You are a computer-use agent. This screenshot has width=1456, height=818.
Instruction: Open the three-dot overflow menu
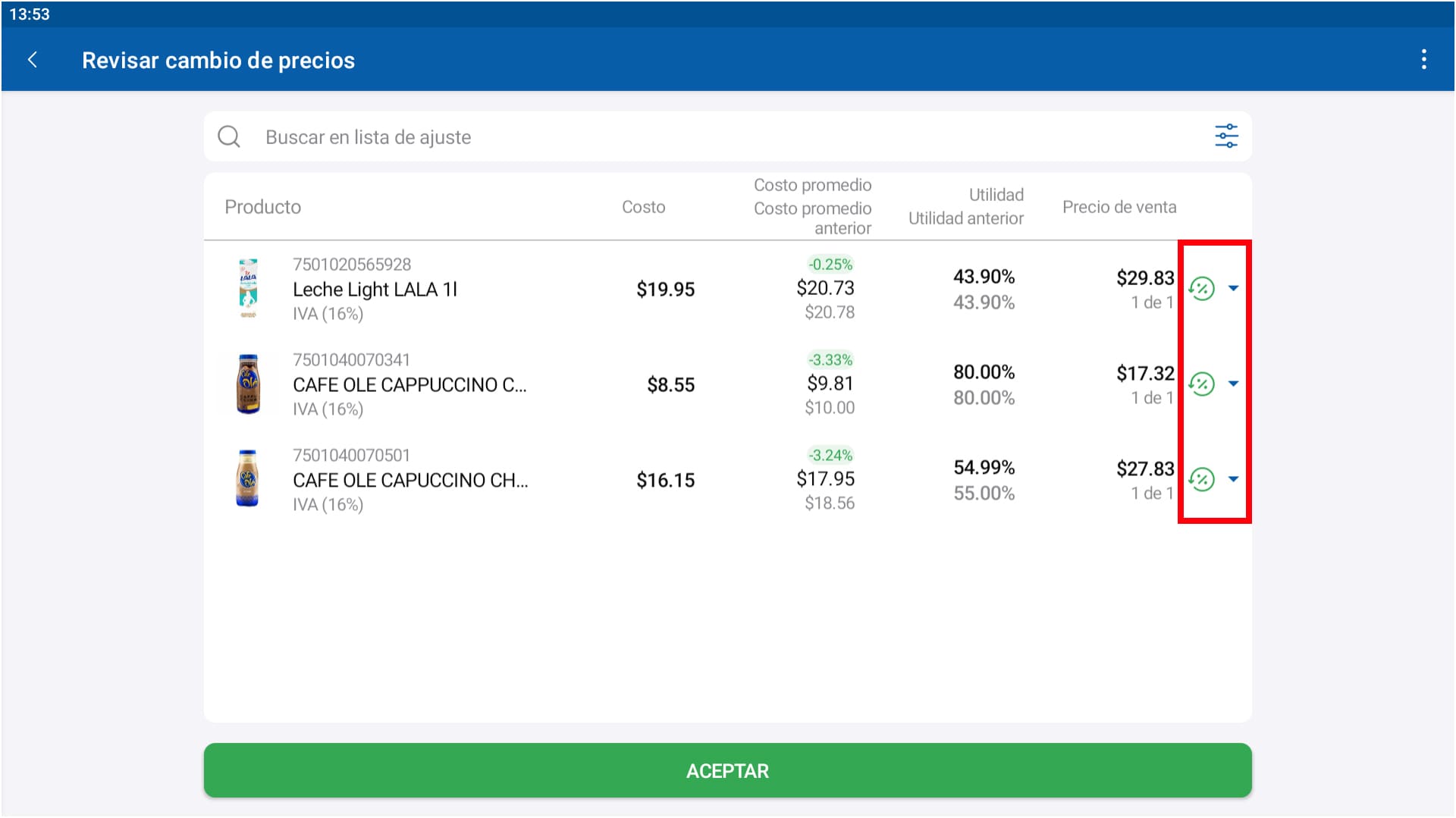1423,60
